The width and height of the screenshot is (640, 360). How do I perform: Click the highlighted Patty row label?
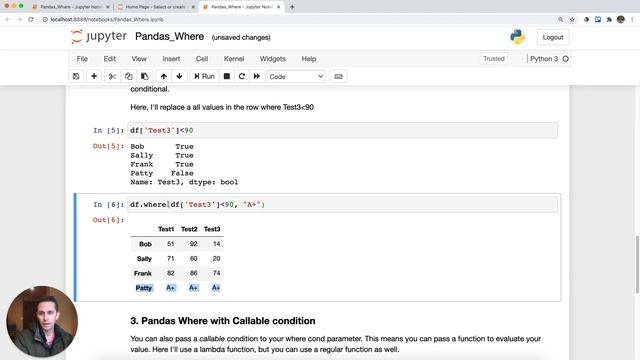(144, 288)
